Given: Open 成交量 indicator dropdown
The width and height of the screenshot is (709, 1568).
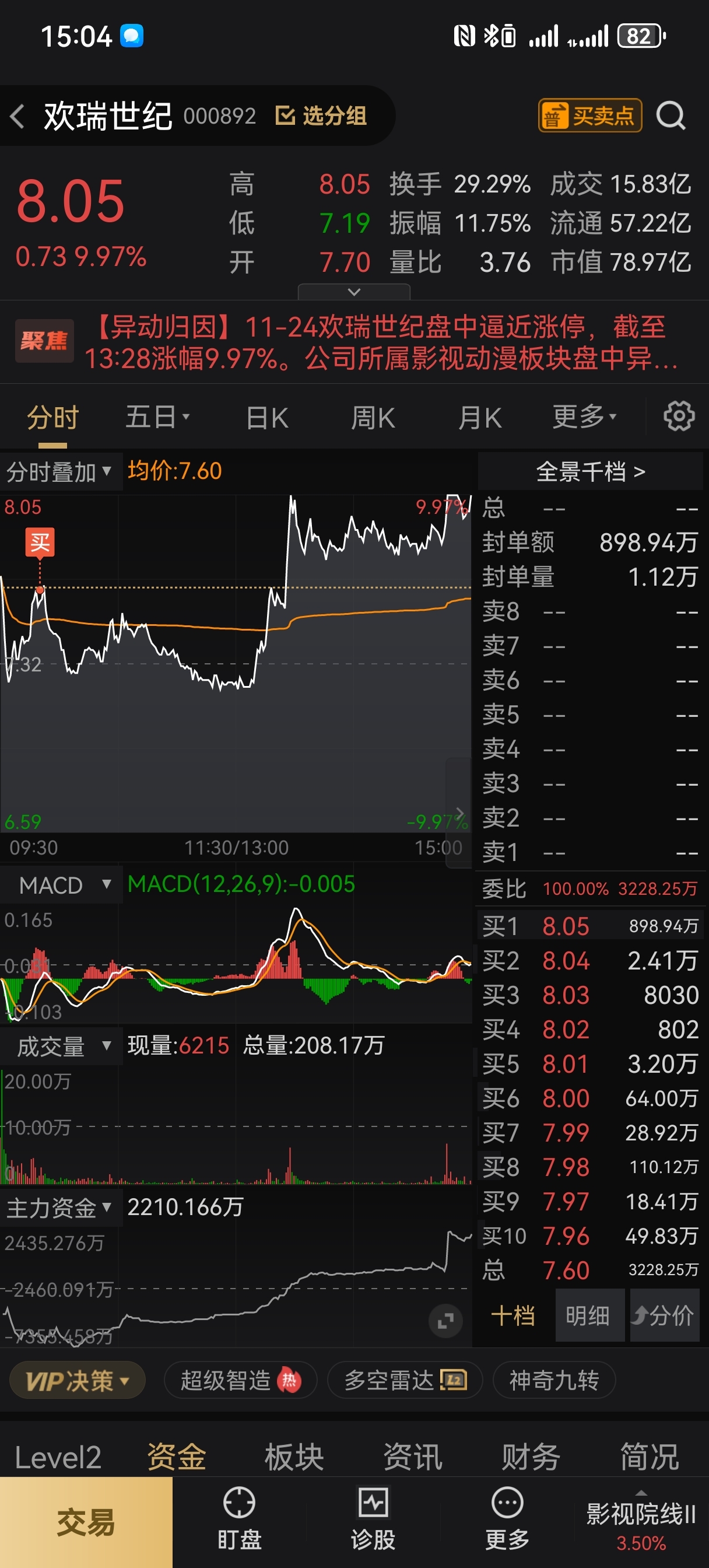Looking at the screenshot, I should click(61, 1046).
